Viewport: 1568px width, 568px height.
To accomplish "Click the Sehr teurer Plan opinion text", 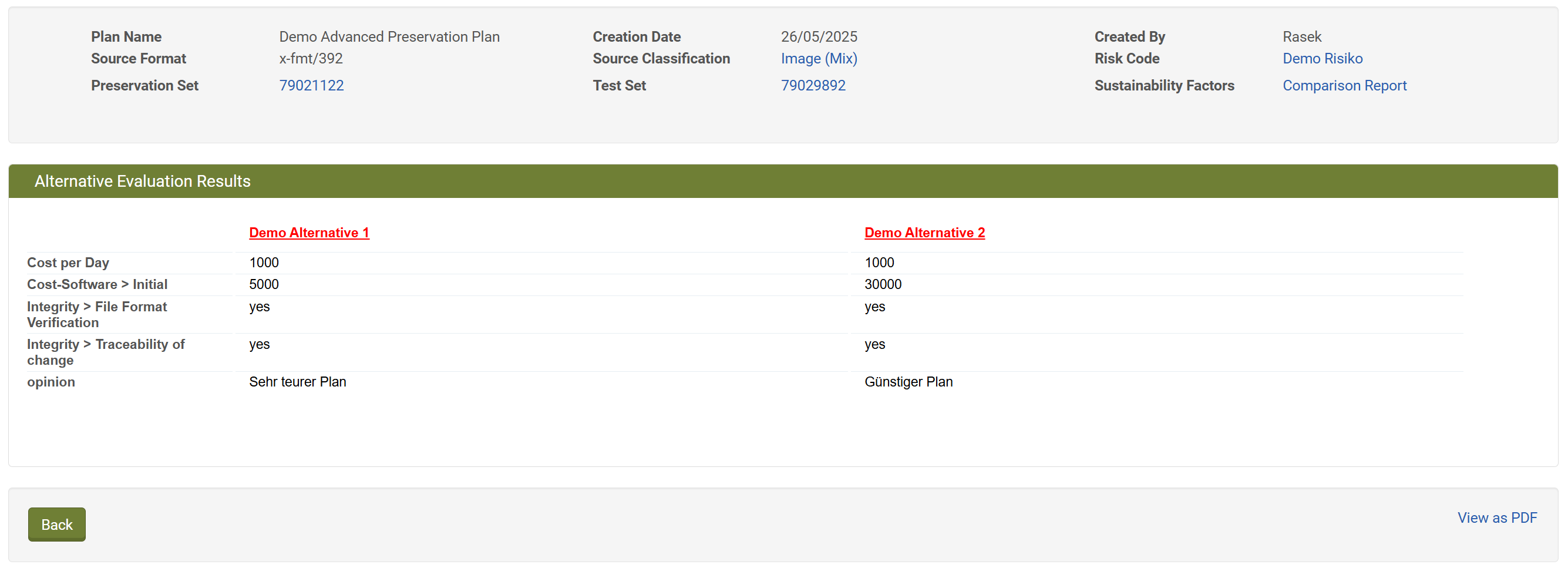I will [297, 382].
